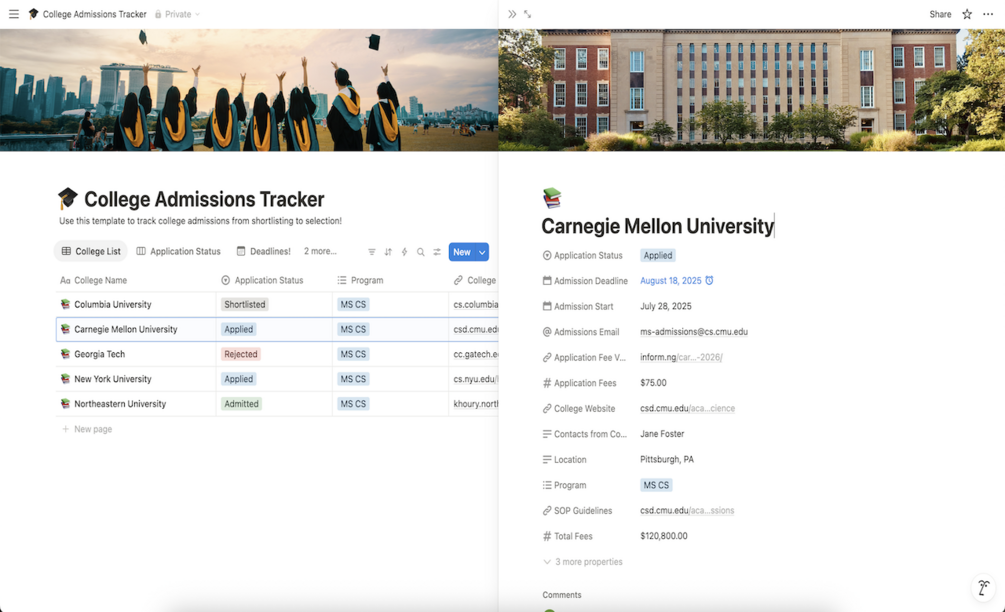
Task: Click the Carnegie Mellon University title field
Action: [x=658, y=226]
